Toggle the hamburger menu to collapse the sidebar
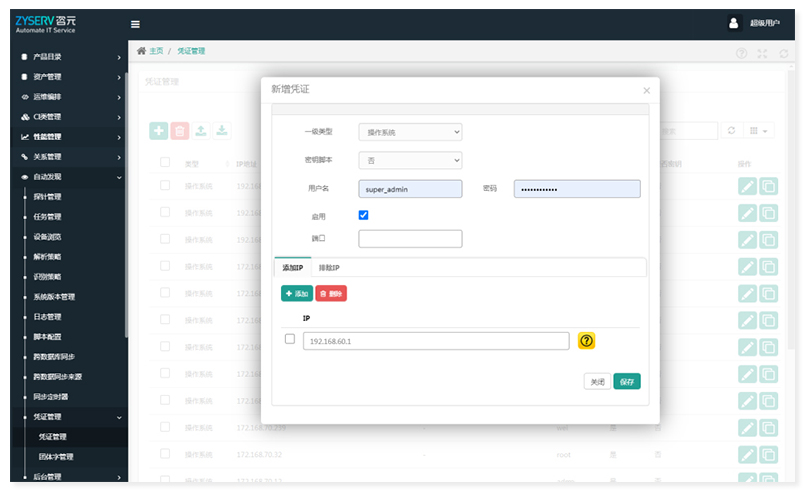Screen dimensions: 808x495 click(135, 24)
